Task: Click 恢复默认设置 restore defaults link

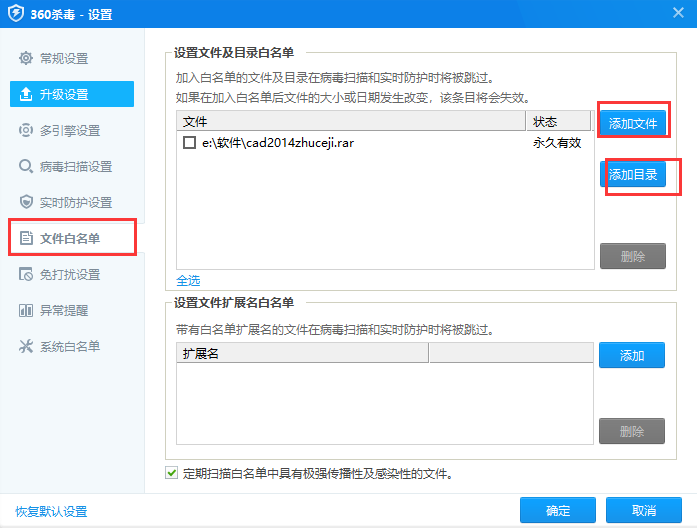Action: (x=51, y=511)
